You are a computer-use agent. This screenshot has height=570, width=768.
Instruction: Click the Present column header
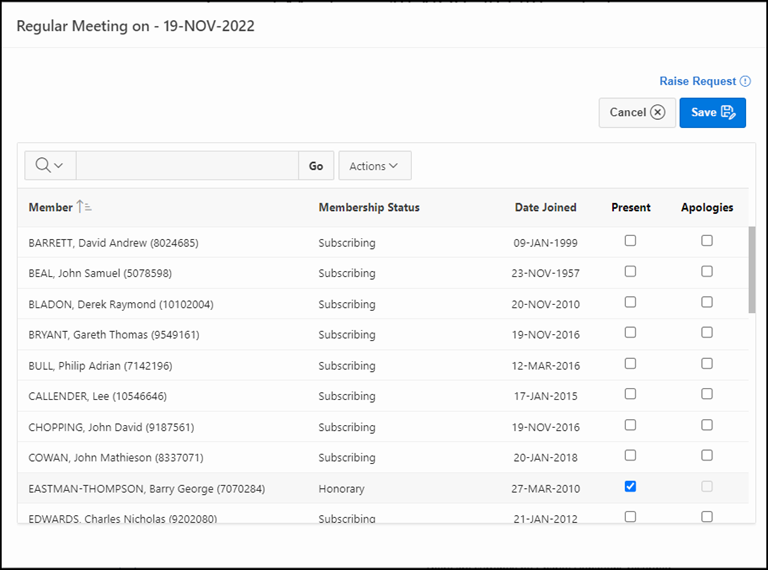tap(630, 208)
